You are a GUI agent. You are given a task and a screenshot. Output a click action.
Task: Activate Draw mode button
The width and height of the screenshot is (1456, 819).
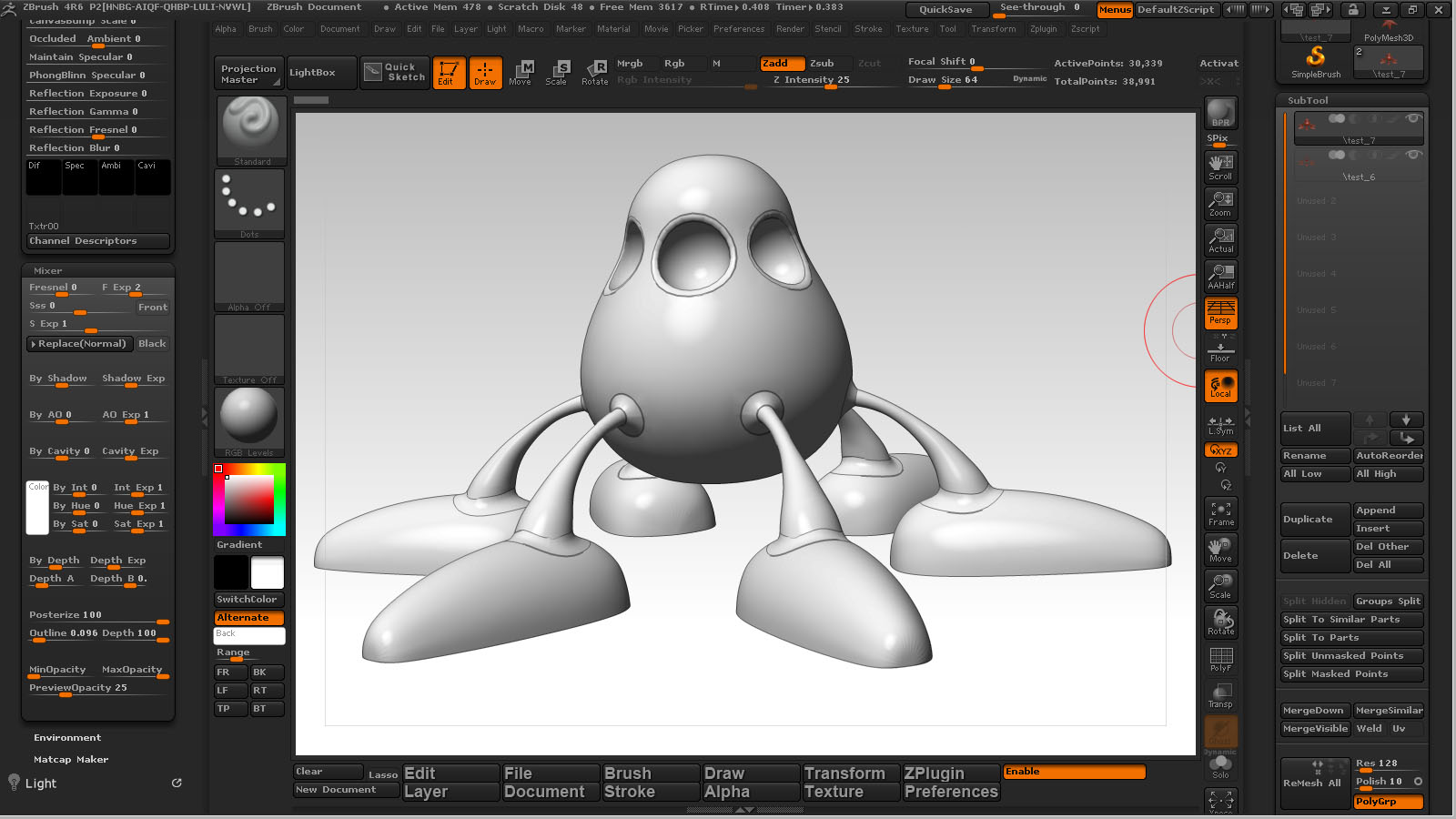tap(485, 73)
